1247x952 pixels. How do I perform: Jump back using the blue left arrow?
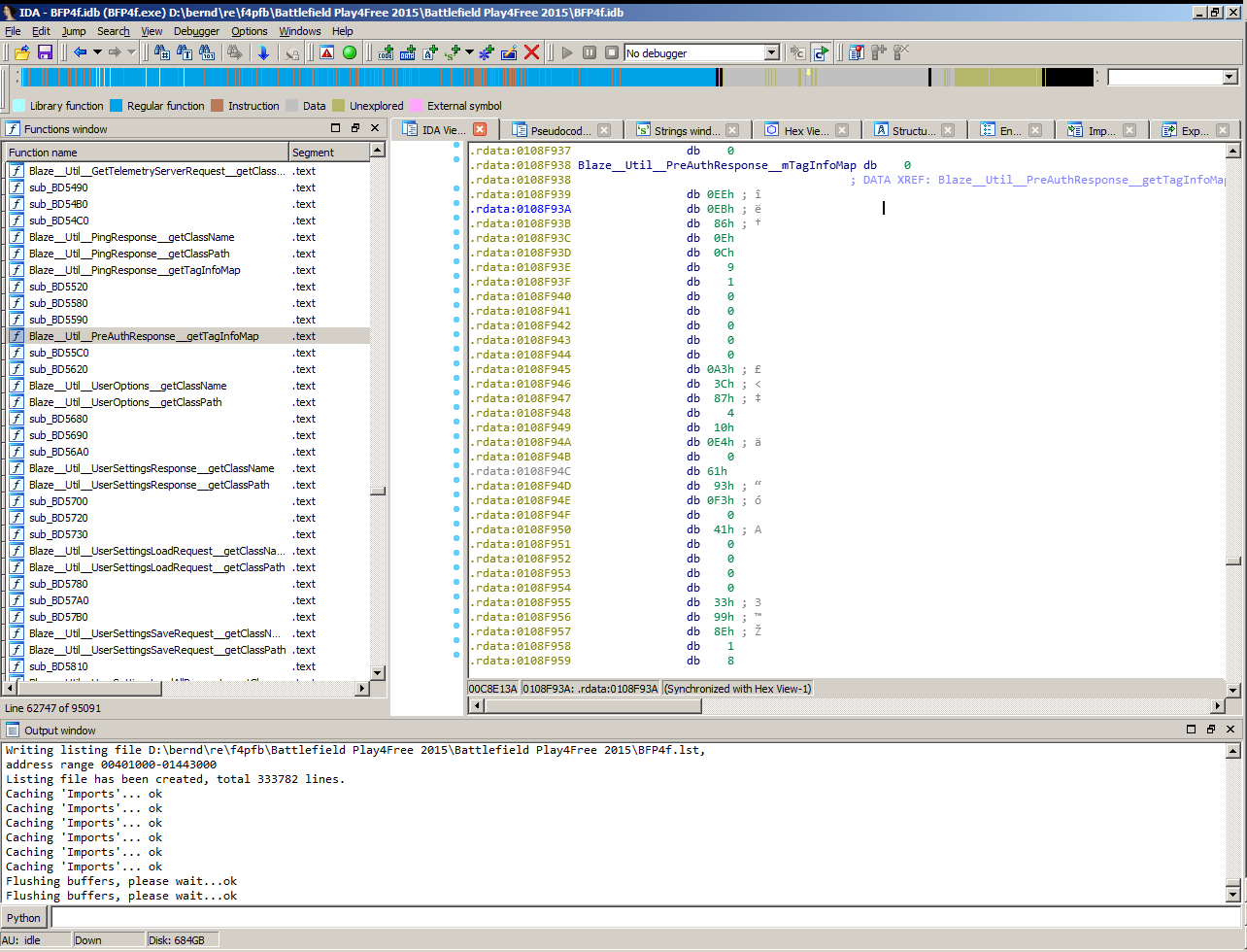tap(80, 52)
